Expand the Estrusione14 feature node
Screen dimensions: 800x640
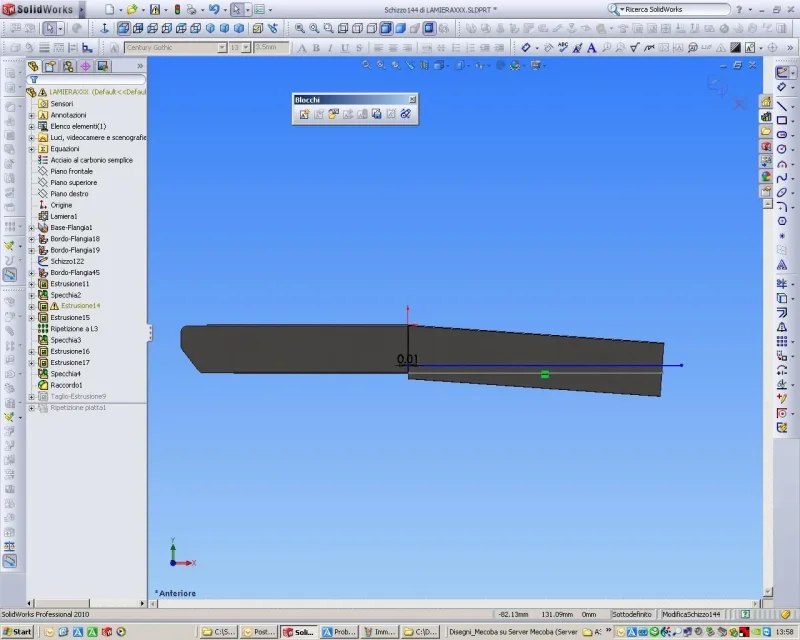click(x=32, y=307)
